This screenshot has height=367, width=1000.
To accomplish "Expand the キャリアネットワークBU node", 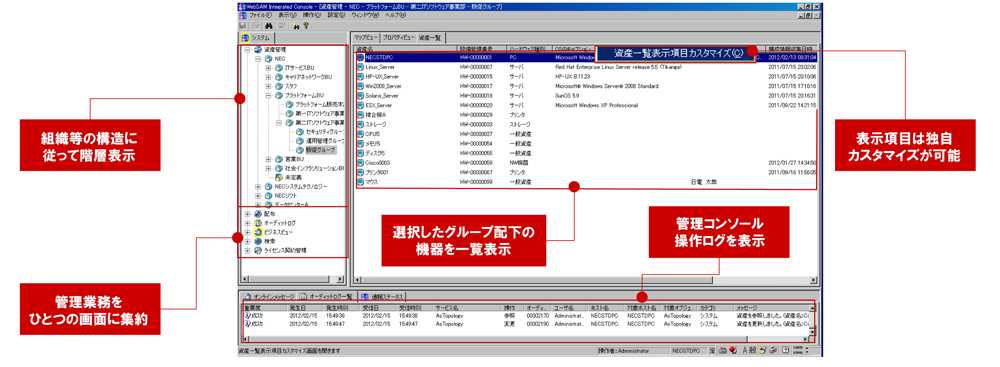I will point(268,77).
